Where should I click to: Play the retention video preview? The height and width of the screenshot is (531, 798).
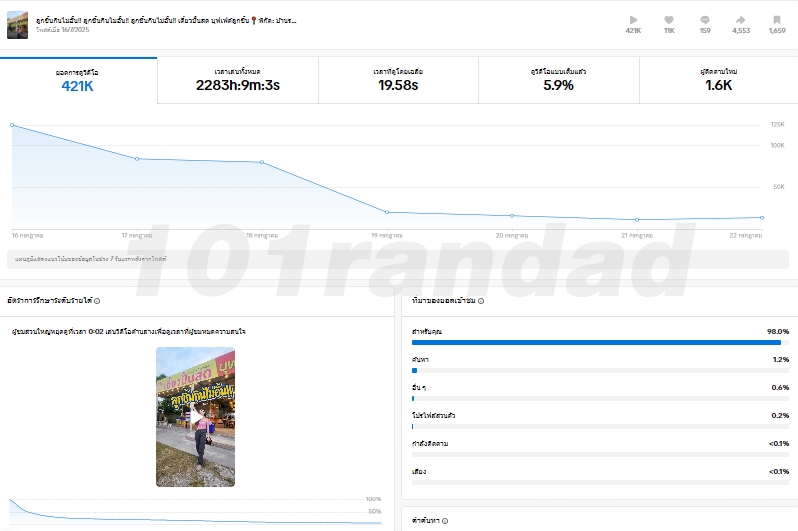coord(195,417)
